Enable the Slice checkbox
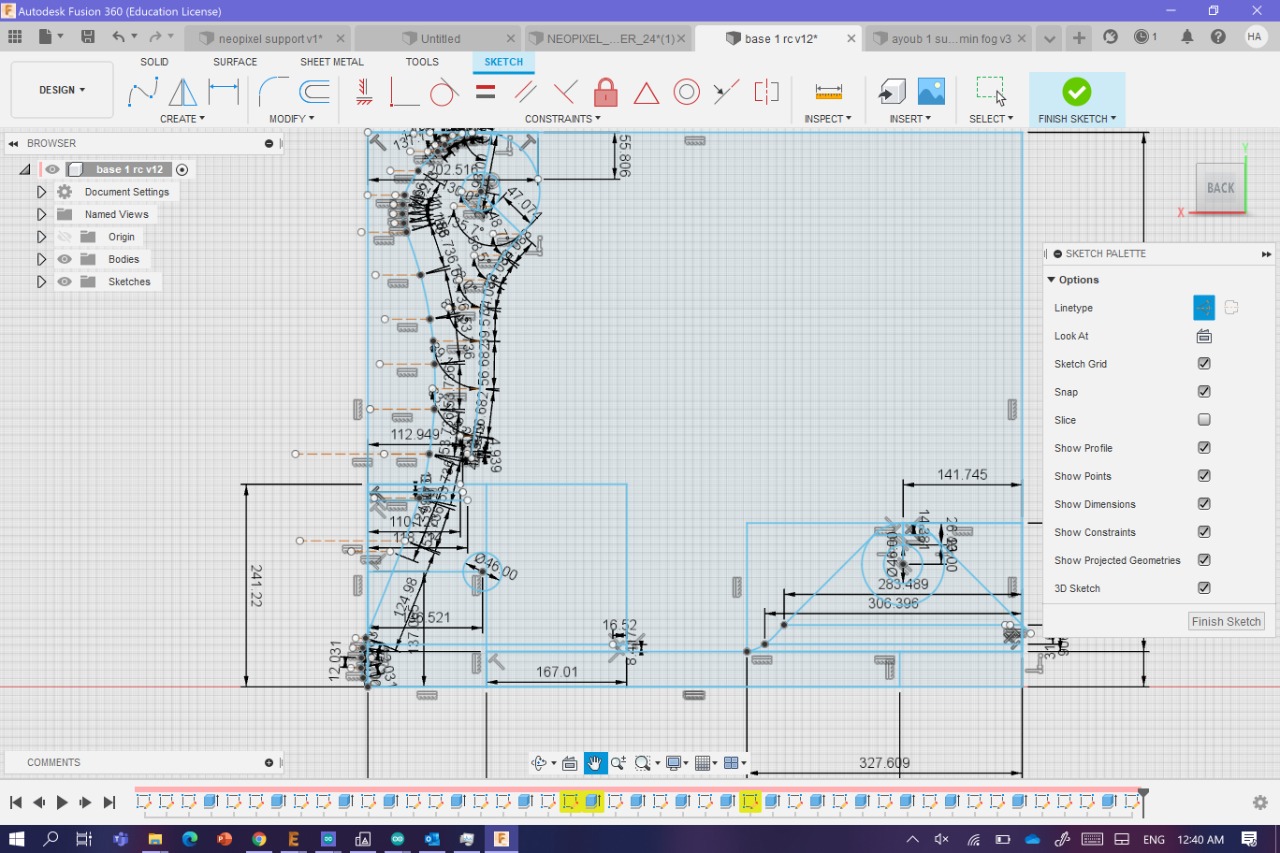The image size is (1280, 853). point(1204,420)
